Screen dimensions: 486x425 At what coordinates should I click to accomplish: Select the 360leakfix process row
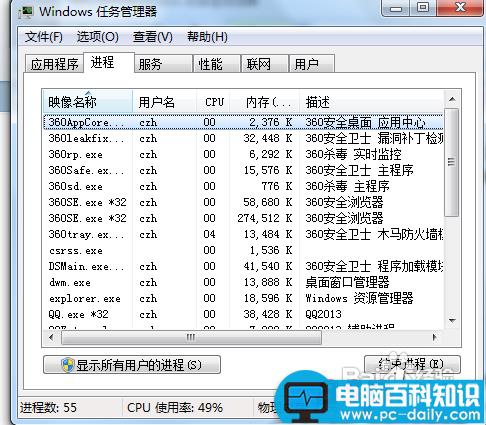pyautogui.click(x=243, y=138)
